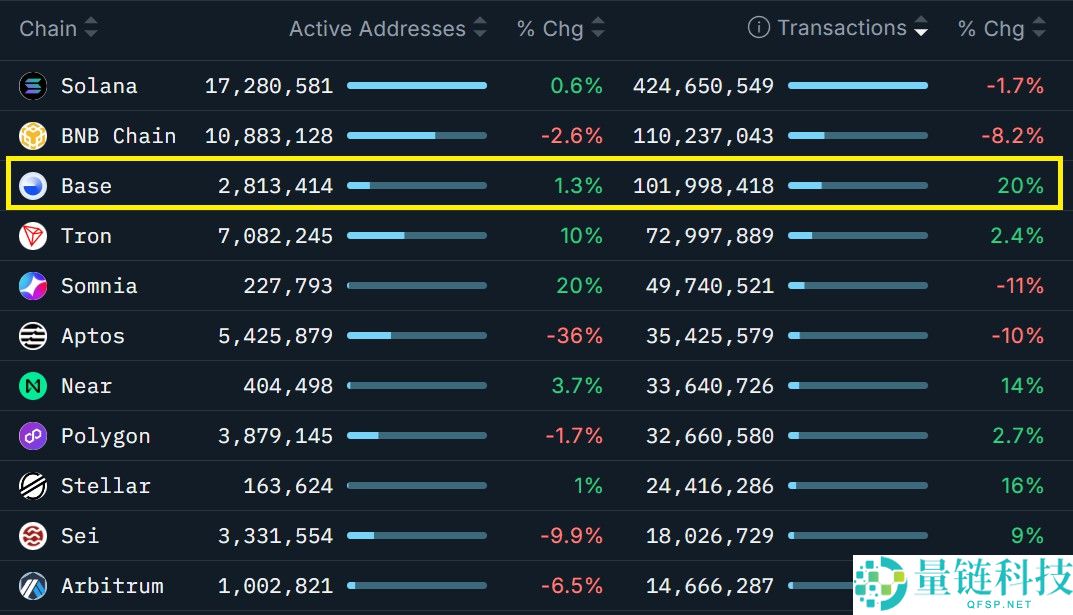Click the sort chevron beside Active Addresses
1073x615 pixels.
pos(480,28)
